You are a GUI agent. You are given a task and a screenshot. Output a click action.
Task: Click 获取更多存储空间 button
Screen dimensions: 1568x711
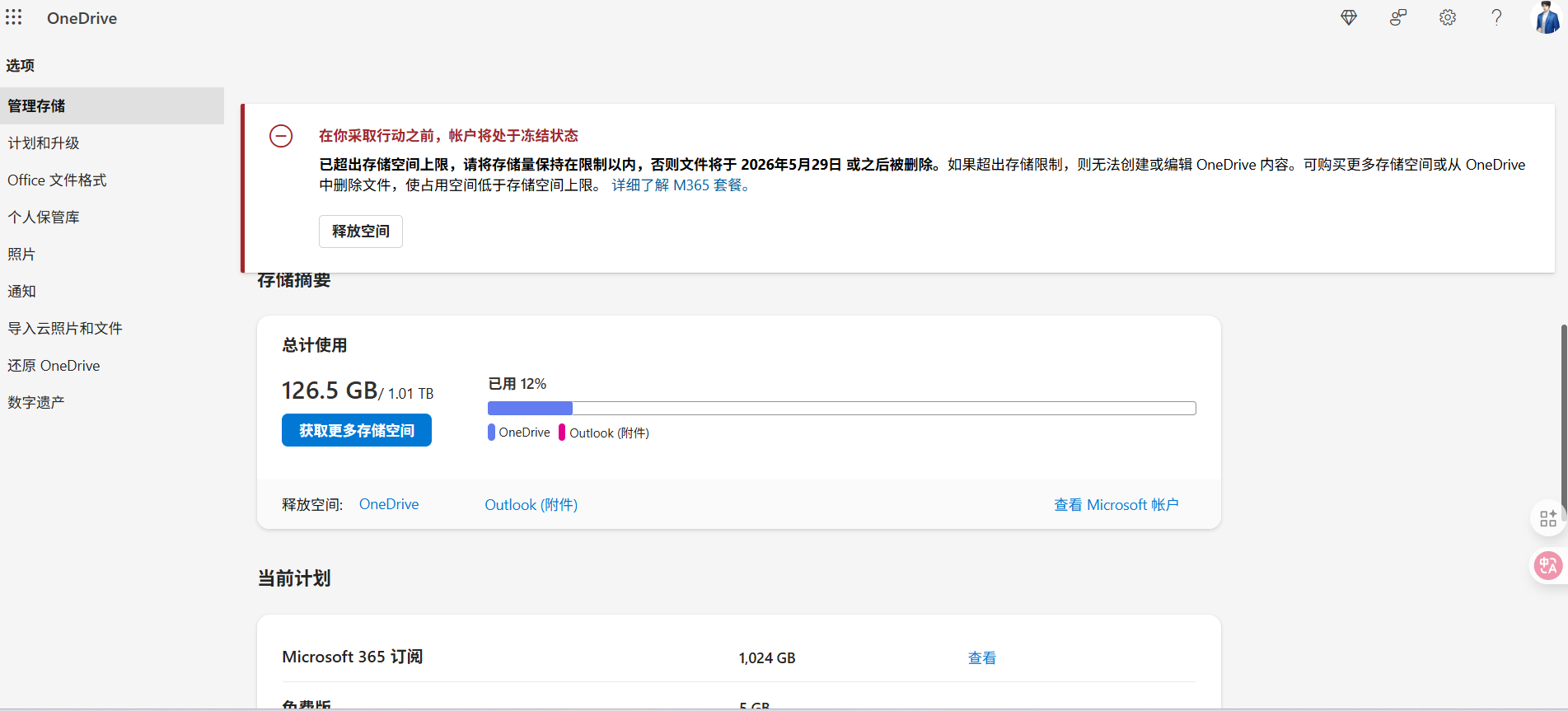[x=357, y=430]
